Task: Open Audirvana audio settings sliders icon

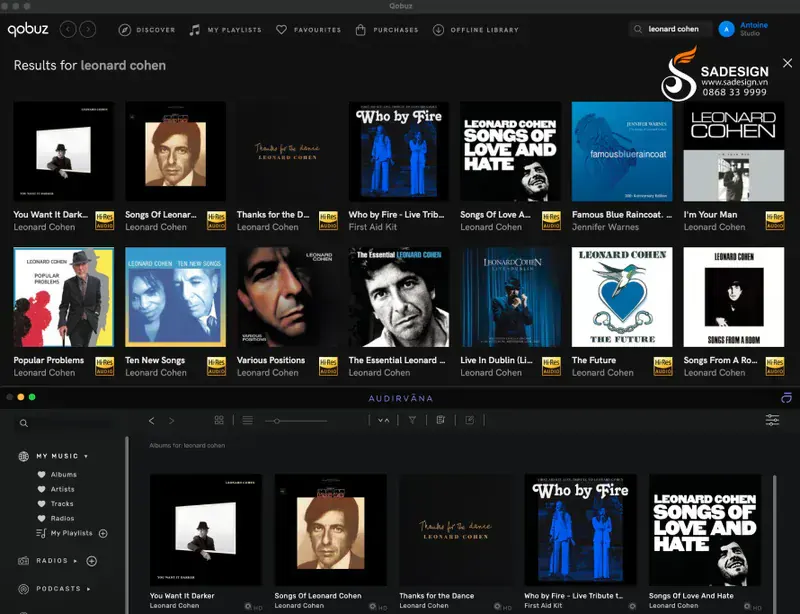Action: pyautogui.click(x=772, y=421)
